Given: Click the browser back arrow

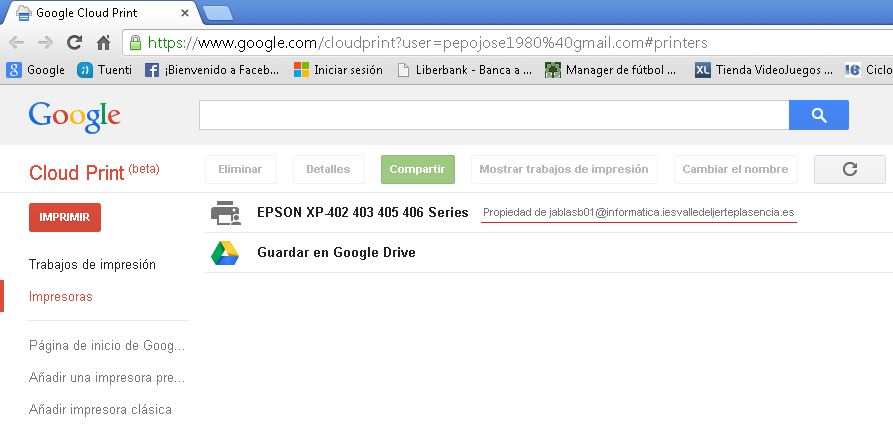Looking at the screenshot, I should (x=16, y=43).
